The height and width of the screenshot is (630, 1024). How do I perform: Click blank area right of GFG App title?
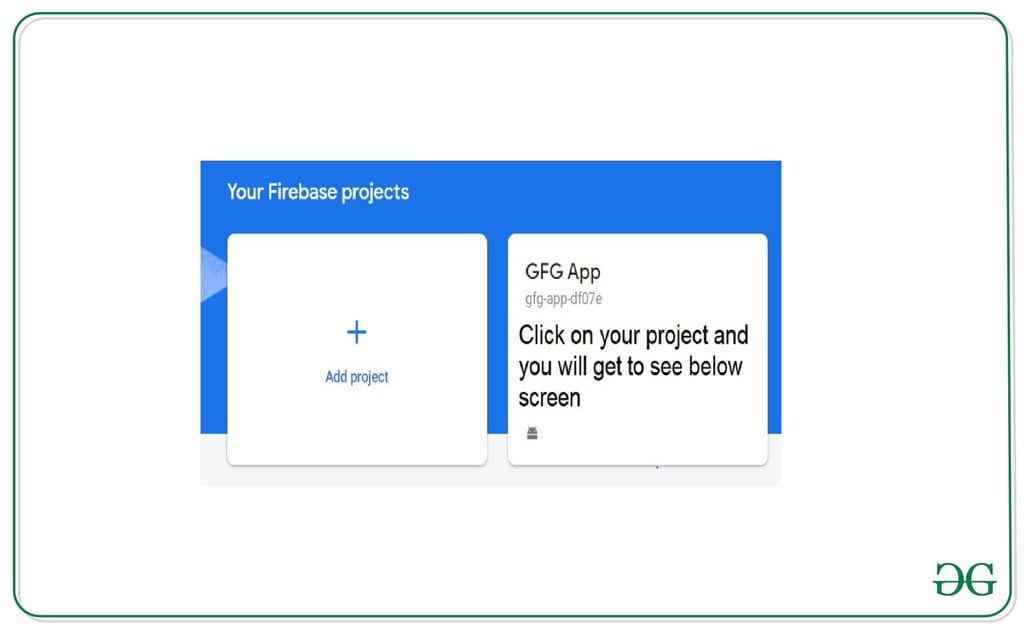point(690,271)
